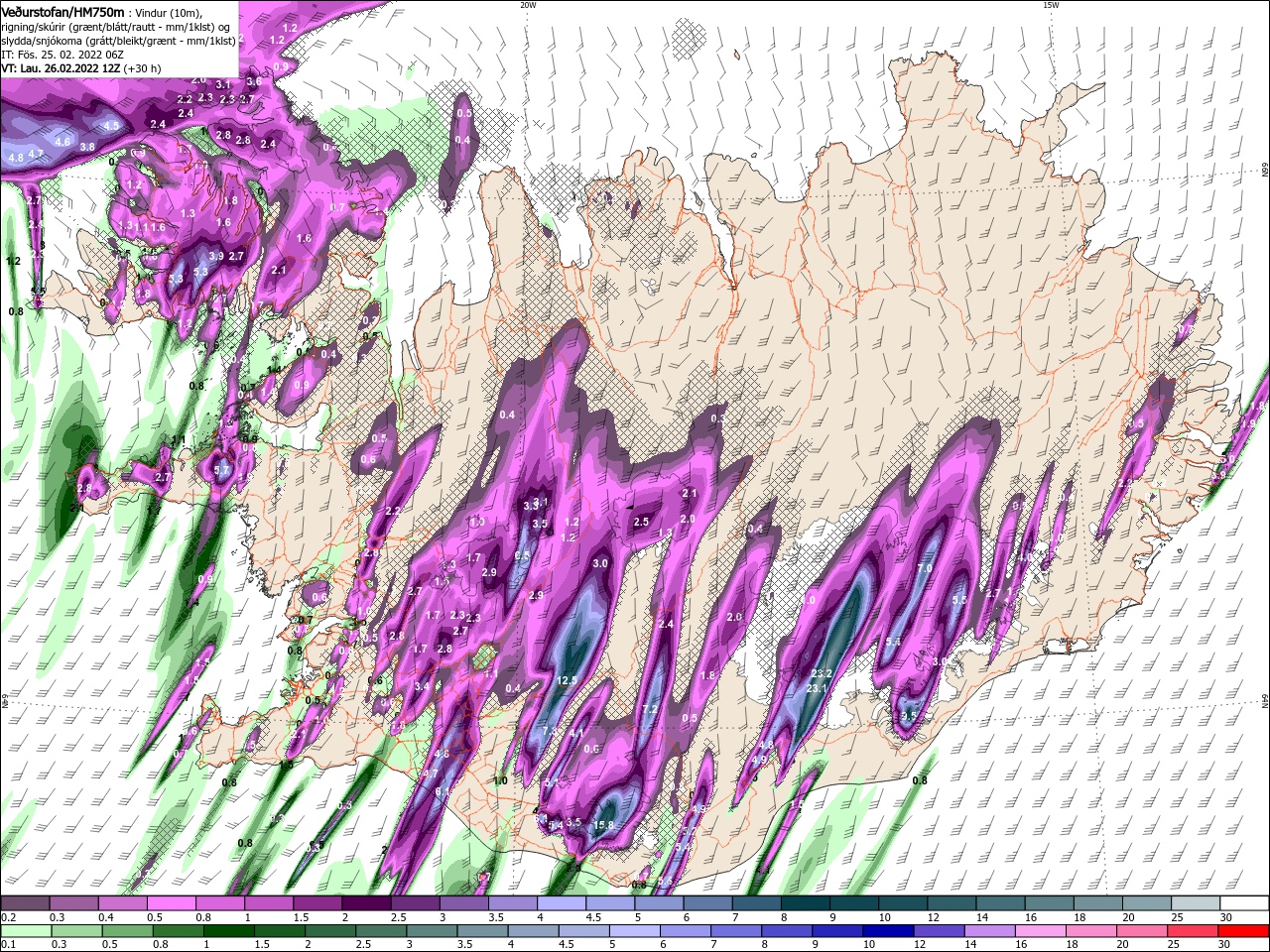Click the 23.2 precipitation value

[822, 673]
